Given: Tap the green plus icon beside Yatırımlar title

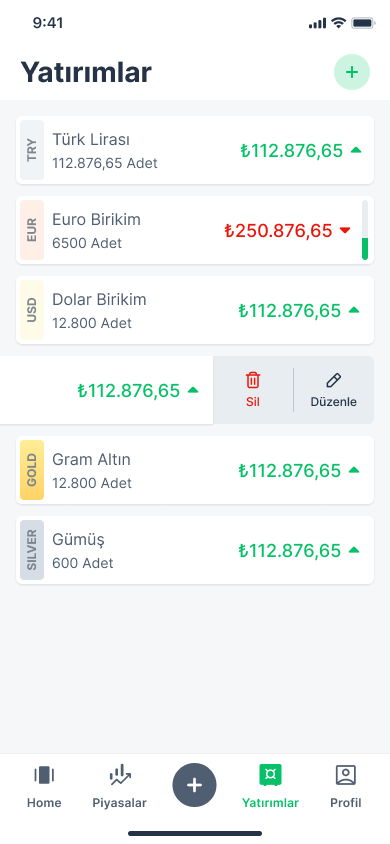Looking at the screenshot, I should (x=352, y=72).
